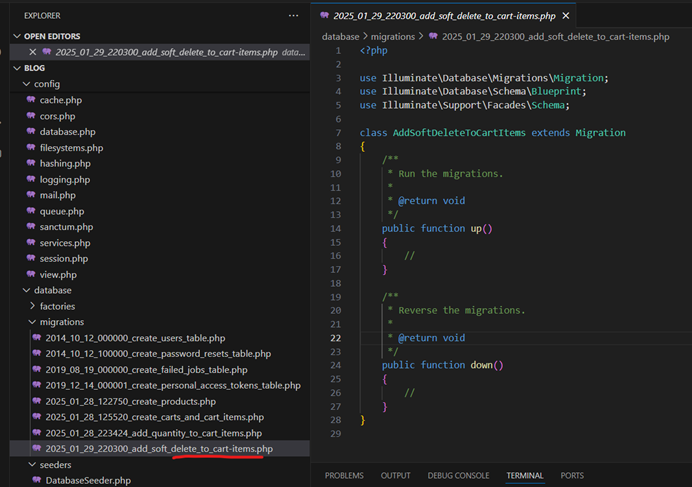
Task: Open the Explorer more actions ellipsis
Action: coord(293,15)
